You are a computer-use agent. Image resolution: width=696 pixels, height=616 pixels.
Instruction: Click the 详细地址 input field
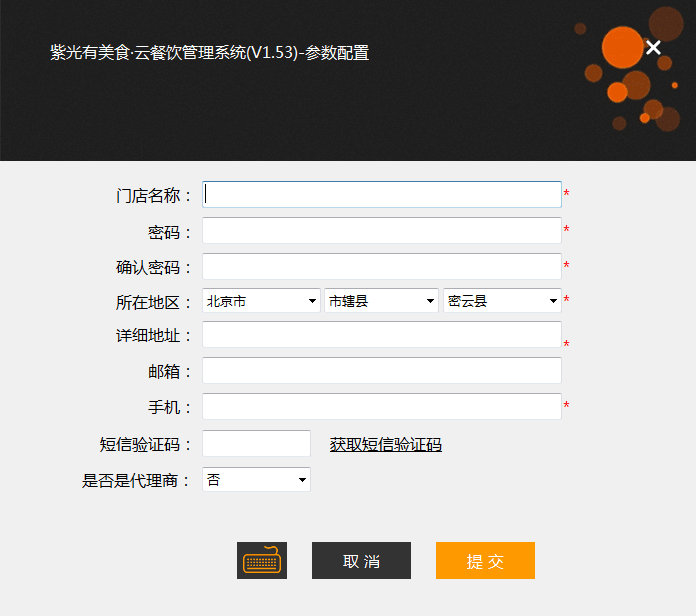381,335
